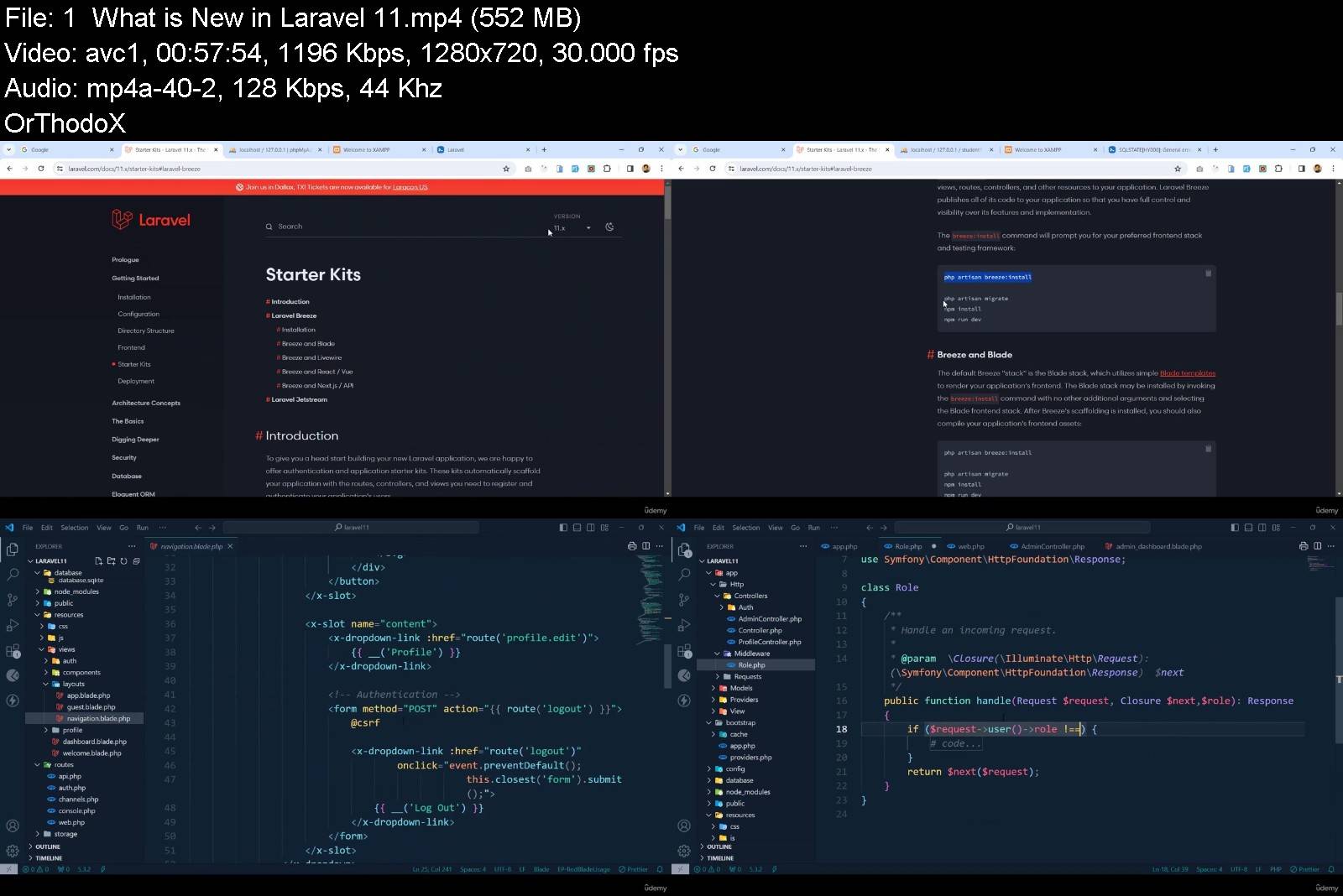Refresh the explorer in bottom-left VS Code
Viewport: 1343px width, 896px height.
tap(123, 560)
